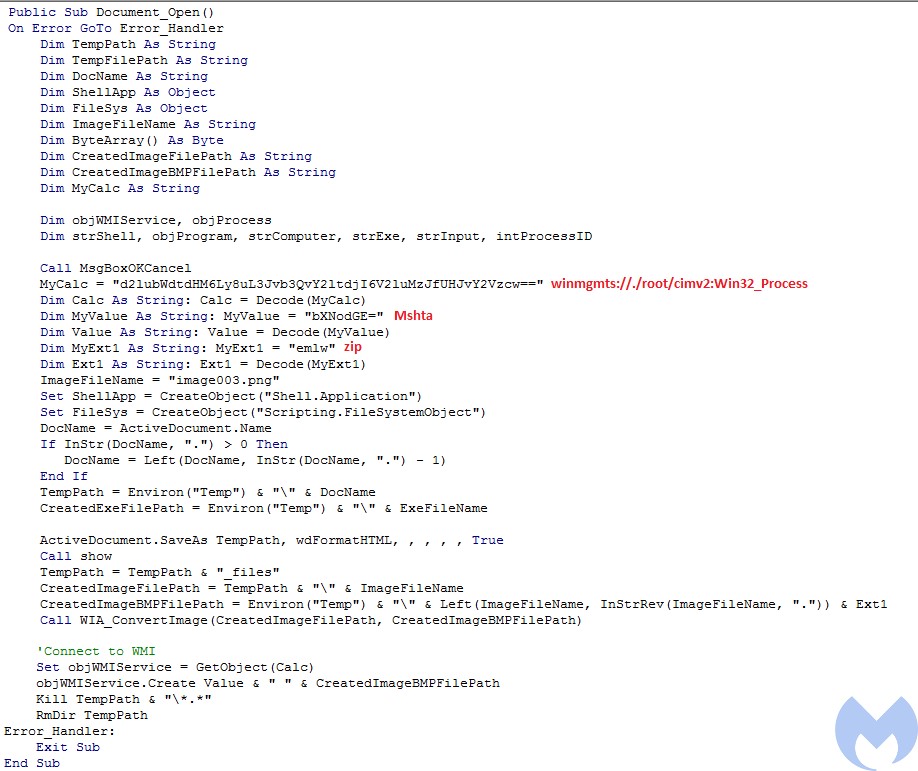
Task: Click the red "Mshta" annotation
Action: (413, 316)
